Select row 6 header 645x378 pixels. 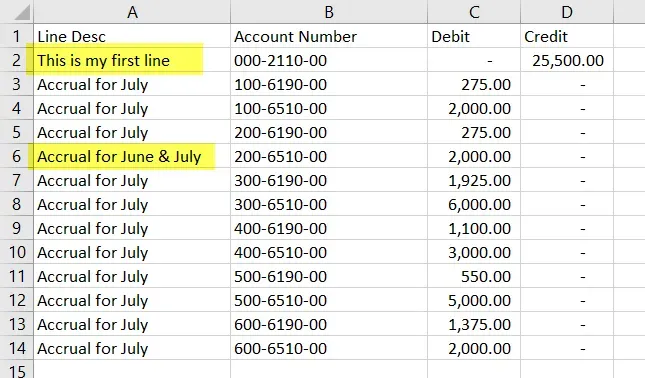coord(16,156)
